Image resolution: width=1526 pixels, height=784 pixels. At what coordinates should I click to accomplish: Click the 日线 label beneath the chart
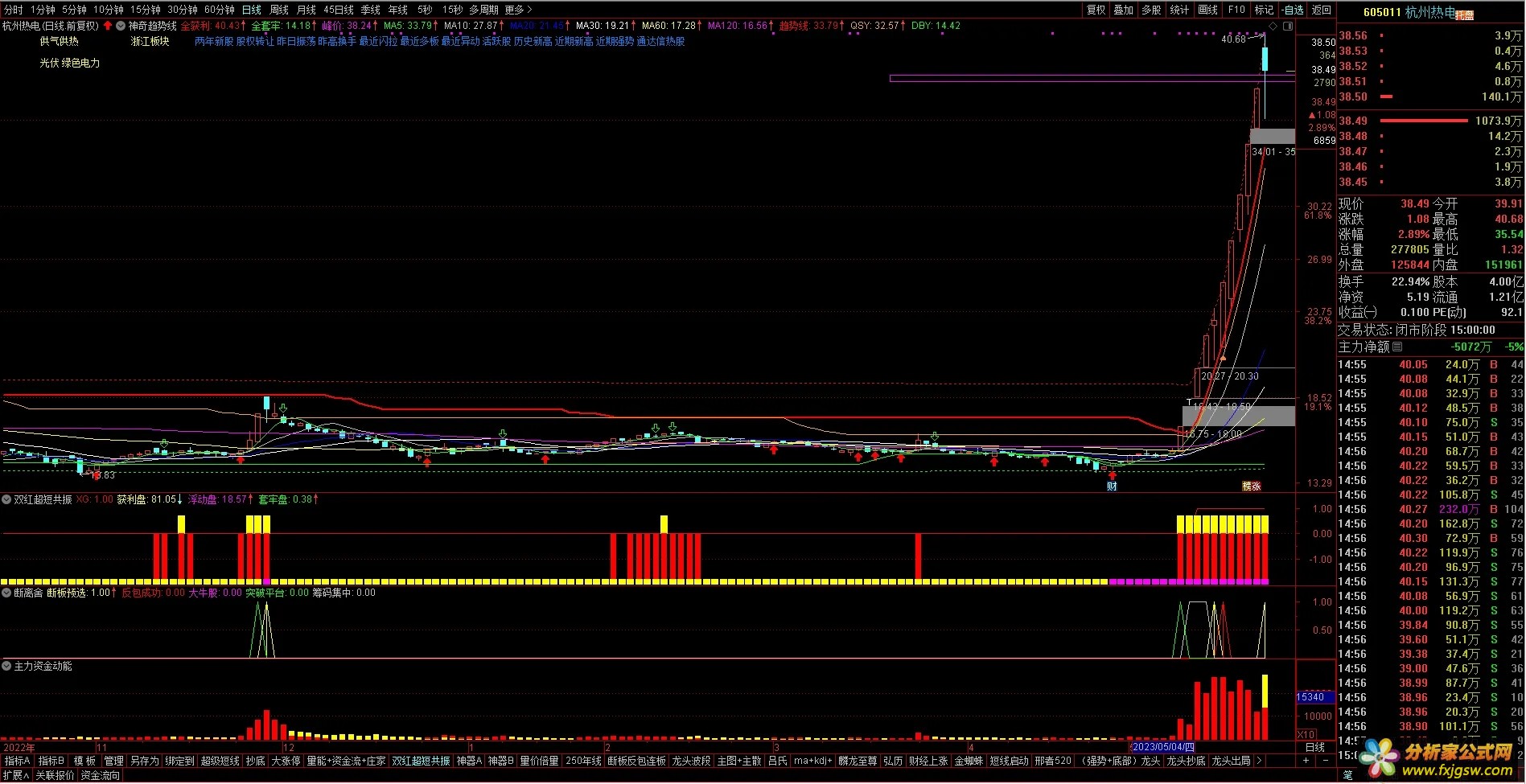click(1315, 747)
